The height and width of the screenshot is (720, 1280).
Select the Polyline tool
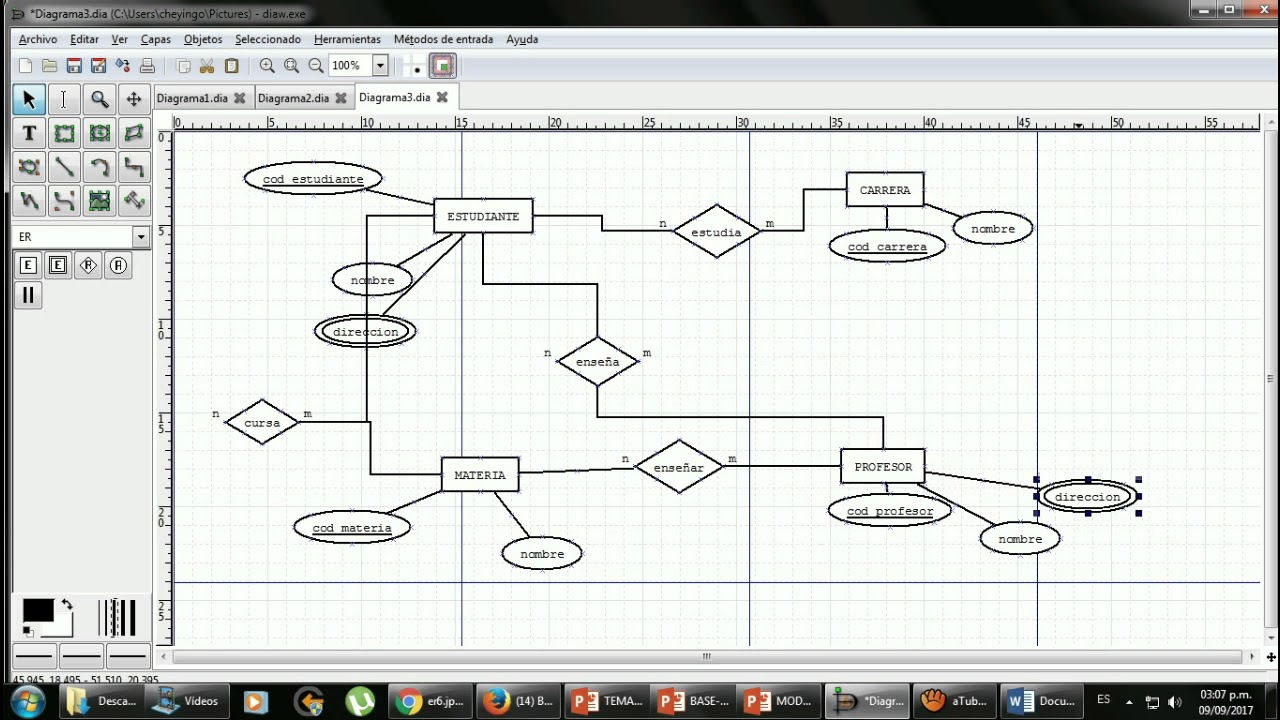click(28, 201)
